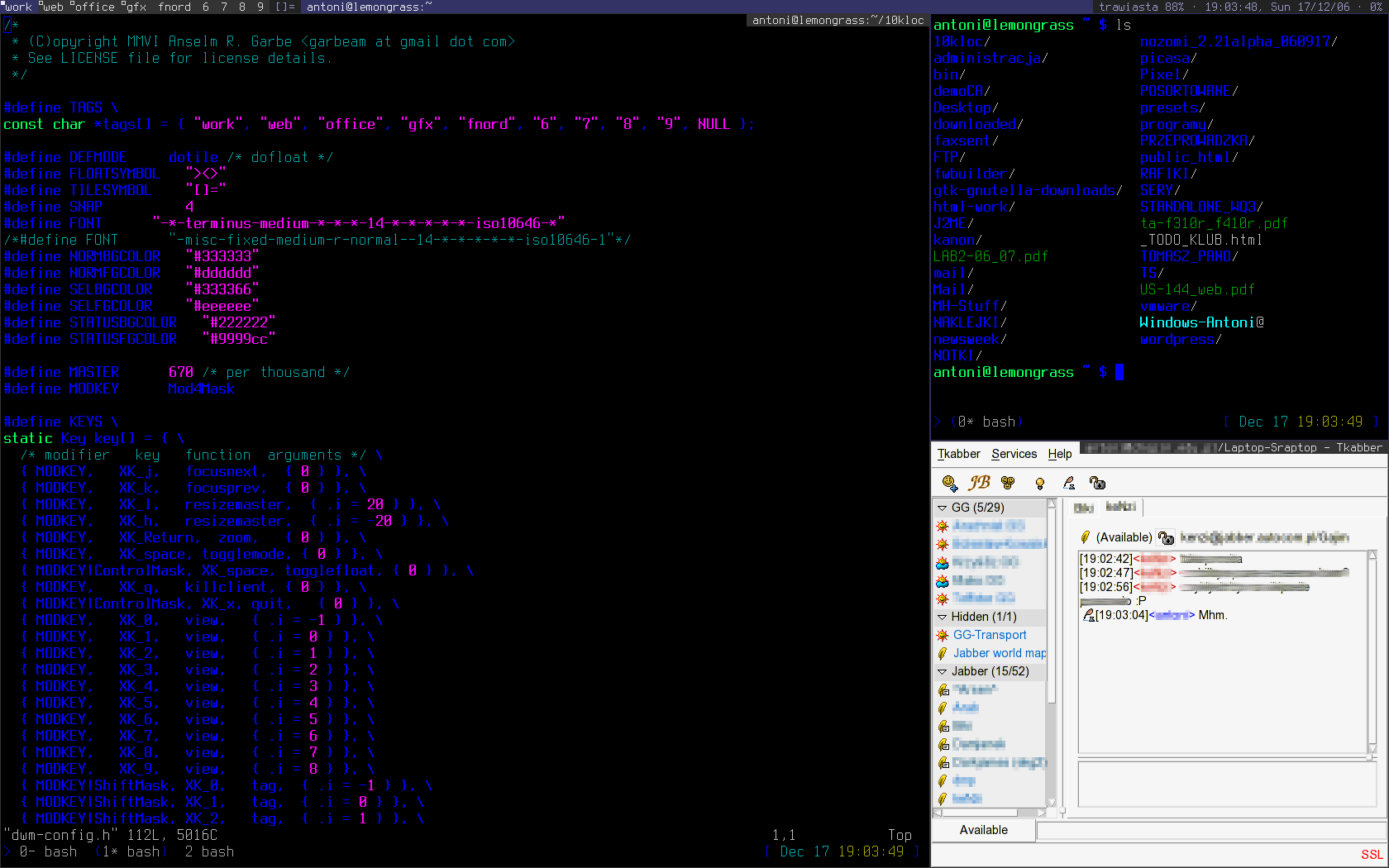This screenshot has width=1389, height=868.
Task: Select Jabber world map in the roster
Action: click(x=1000, y=653)
